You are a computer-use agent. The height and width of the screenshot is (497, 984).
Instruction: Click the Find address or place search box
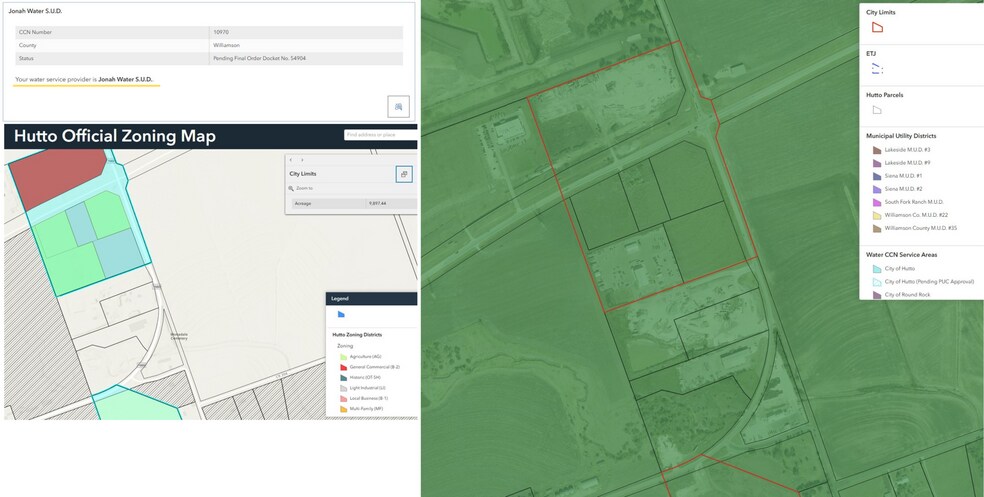point(378,135)
